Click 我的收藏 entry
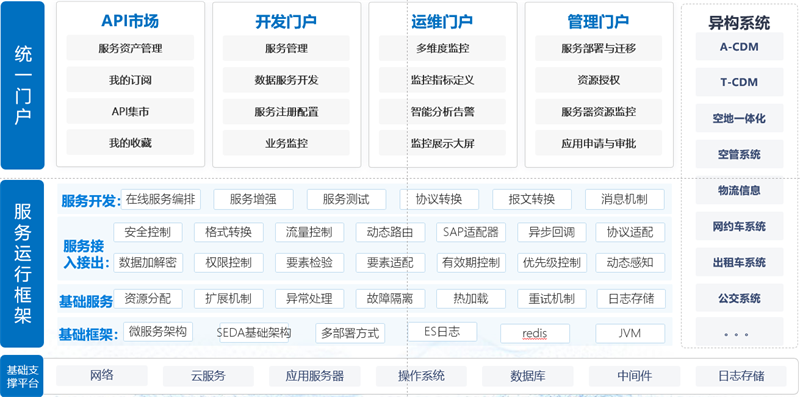800x397 pixels. [x=130, y=143]
